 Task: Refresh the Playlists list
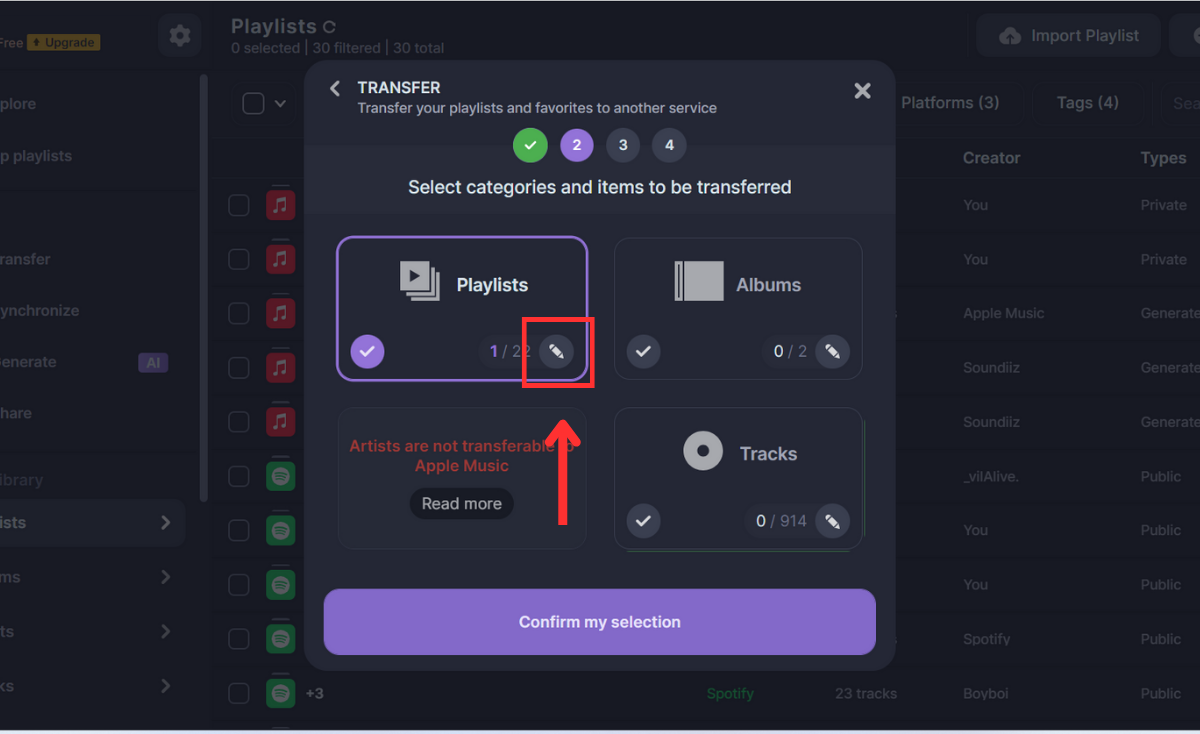click(330, 27)
